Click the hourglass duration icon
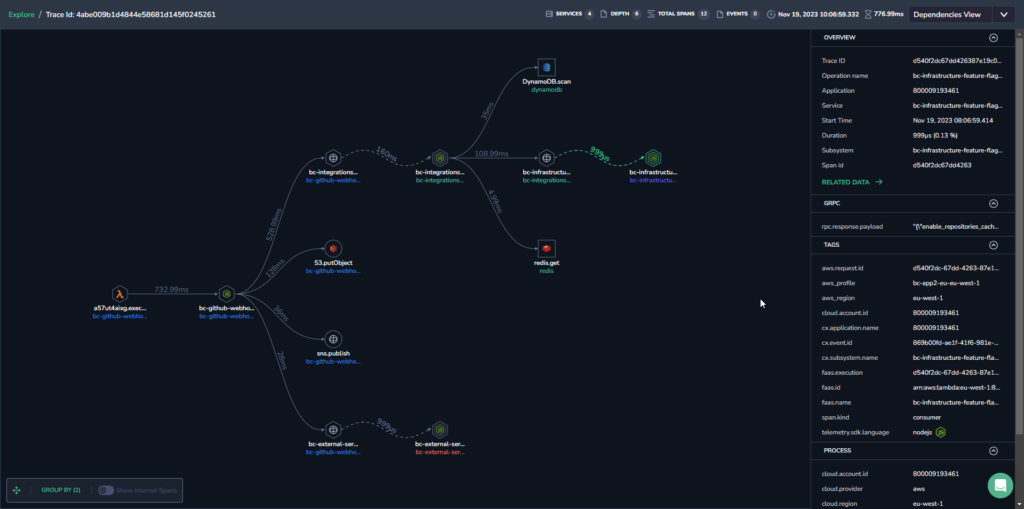 868,14
